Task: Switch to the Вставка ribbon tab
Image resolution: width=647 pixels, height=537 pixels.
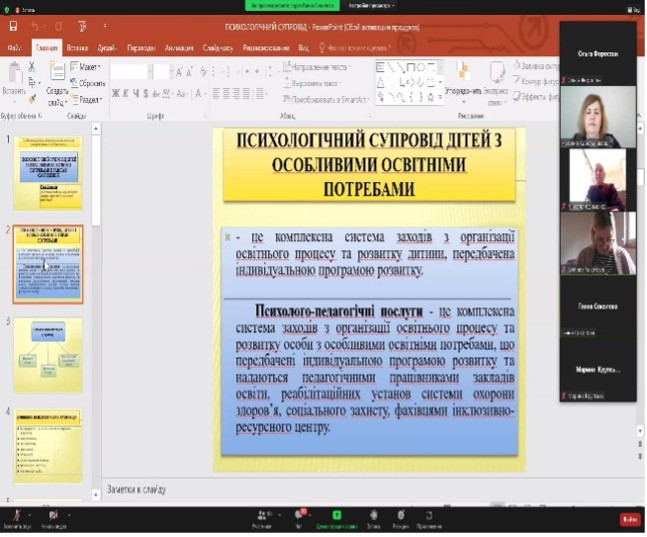Action: click(77, 47)
